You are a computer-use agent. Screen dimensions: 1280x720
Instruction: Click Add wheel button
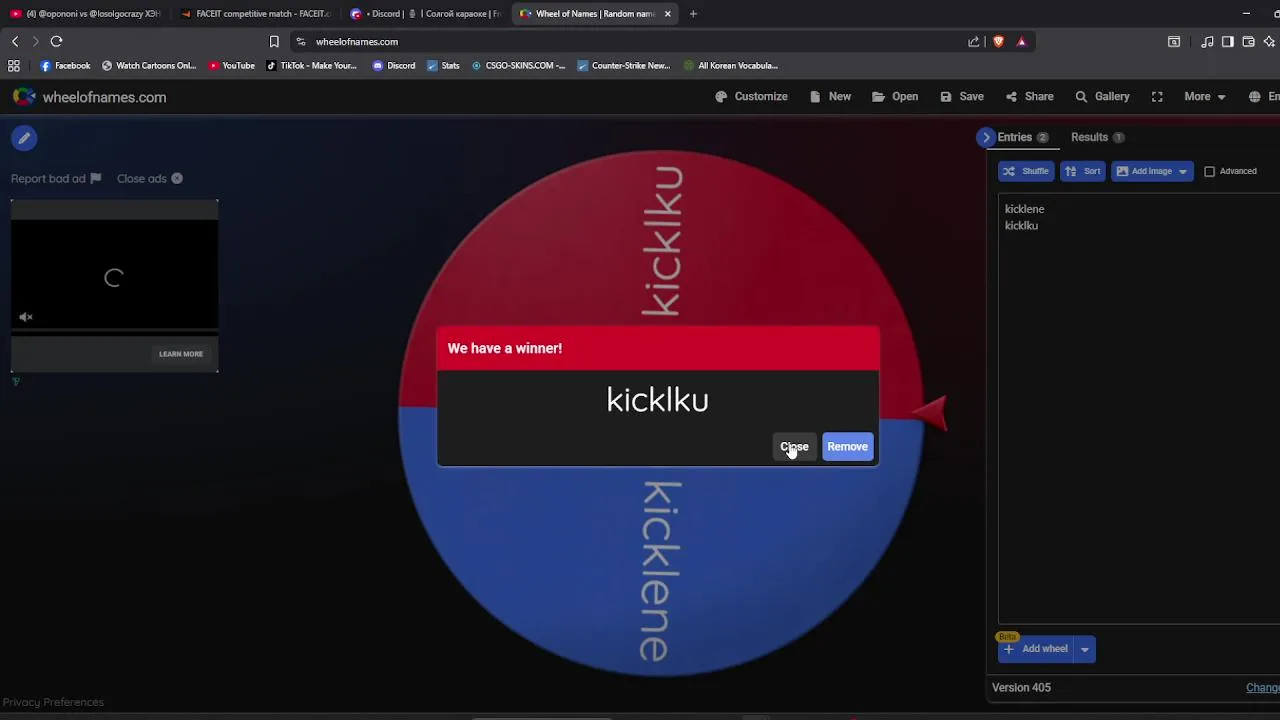tap(1036, 649)
